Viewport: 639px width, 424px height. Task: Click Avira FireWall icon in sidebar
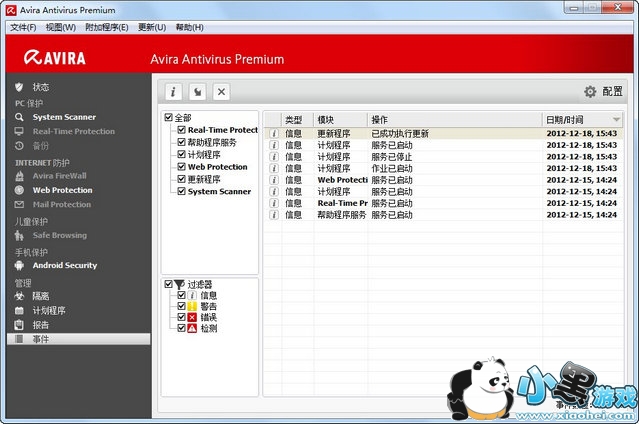pyautogui.click(x=19, y=176)
